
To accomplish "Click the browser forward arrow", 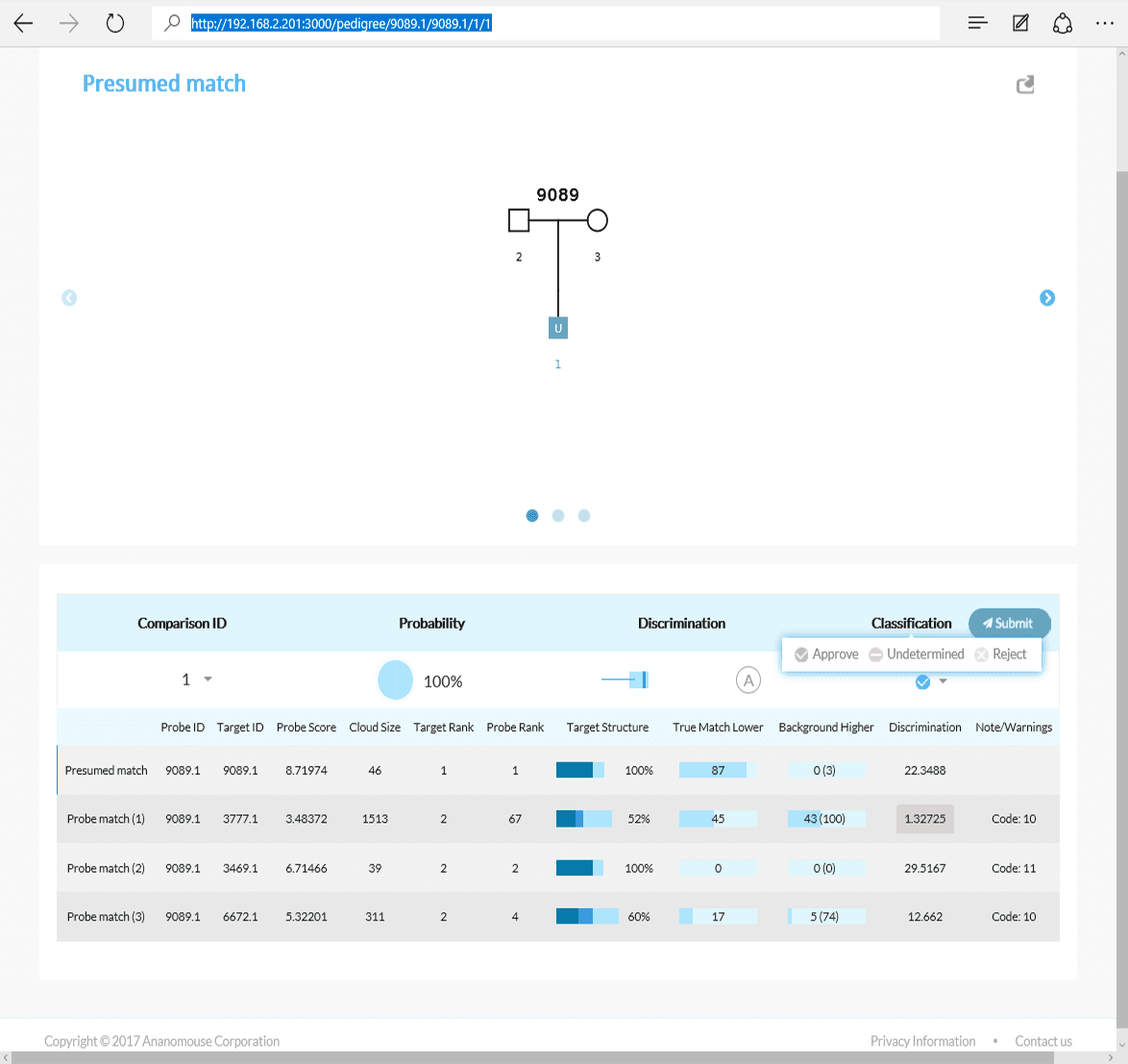I will [x=69, y=24].
